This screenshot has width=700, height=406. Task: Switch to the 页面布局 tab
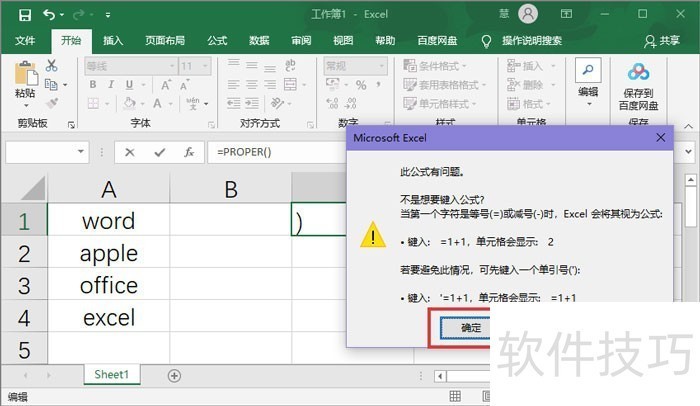click(165, 41)
